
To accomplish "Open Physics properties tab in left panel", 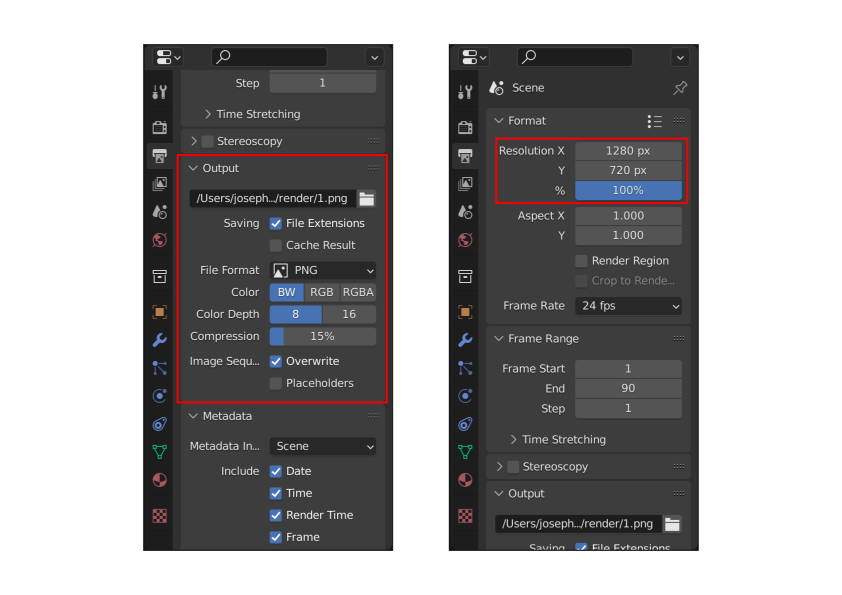I will pyautogui.click(x=159, y=396).
